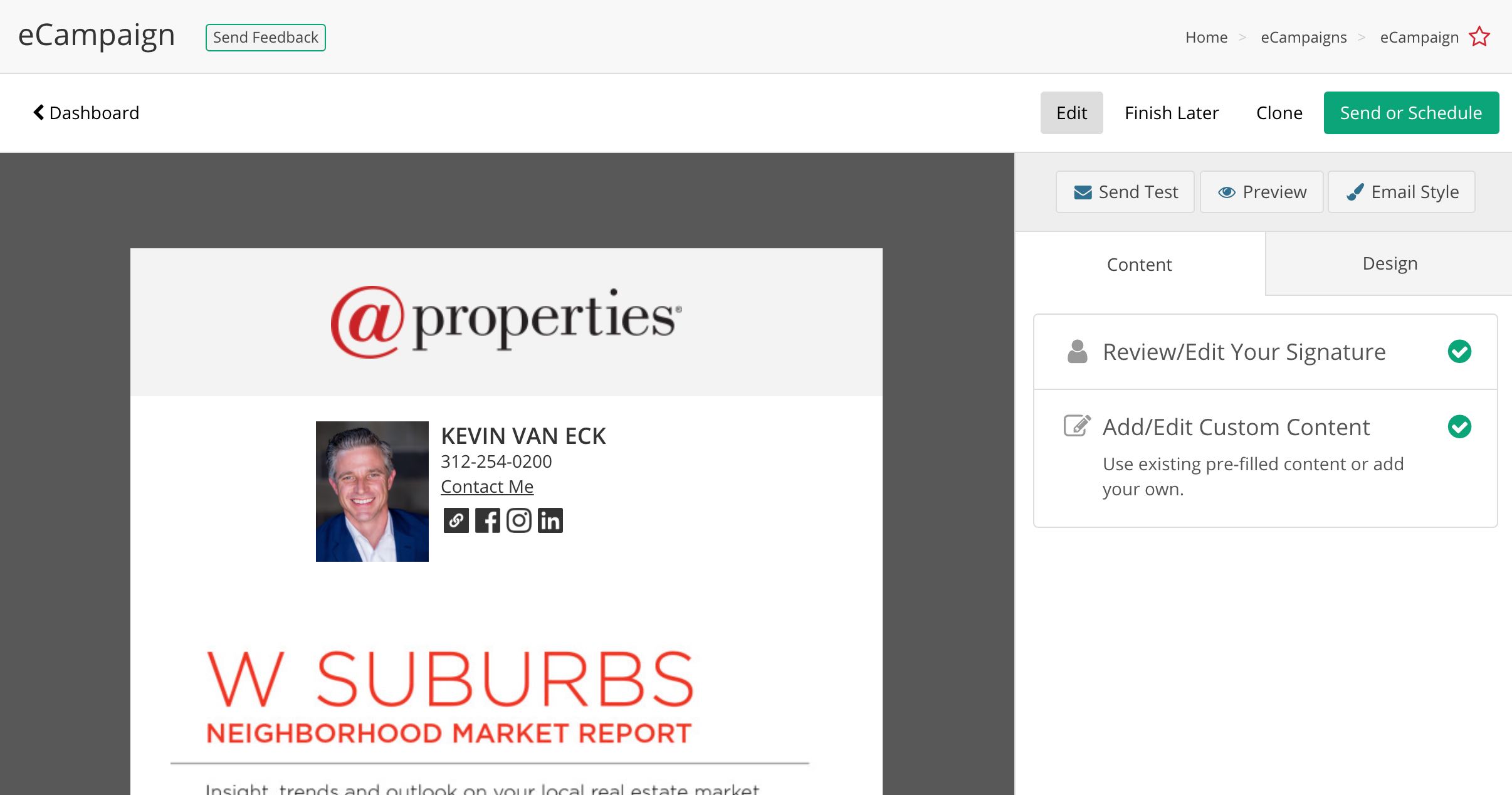Click the pencil icon beside Add/Edit Custom Content
Screen dimensions: 1512x795
coord(1077,426)
